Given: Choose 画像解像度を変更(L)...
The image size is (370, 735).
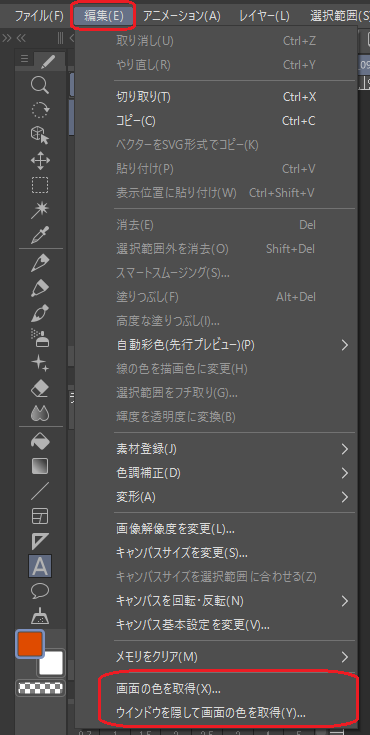Looking at the screenshot, I should point(216,529).
